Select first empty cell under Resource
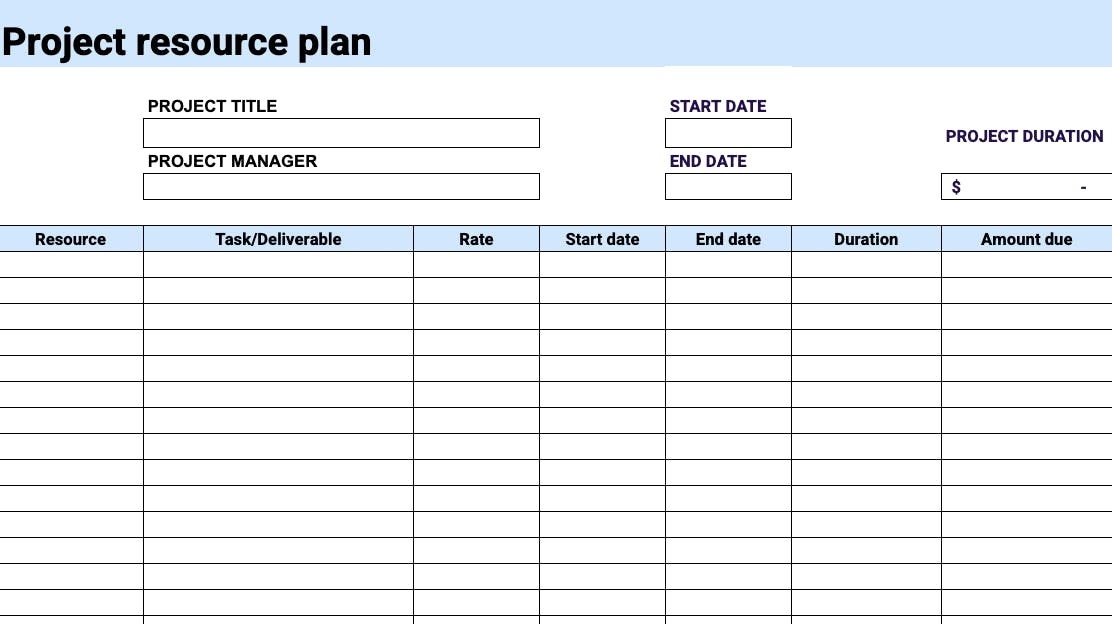The height and width of the screenshot is (624, 1112). [71, 264]
